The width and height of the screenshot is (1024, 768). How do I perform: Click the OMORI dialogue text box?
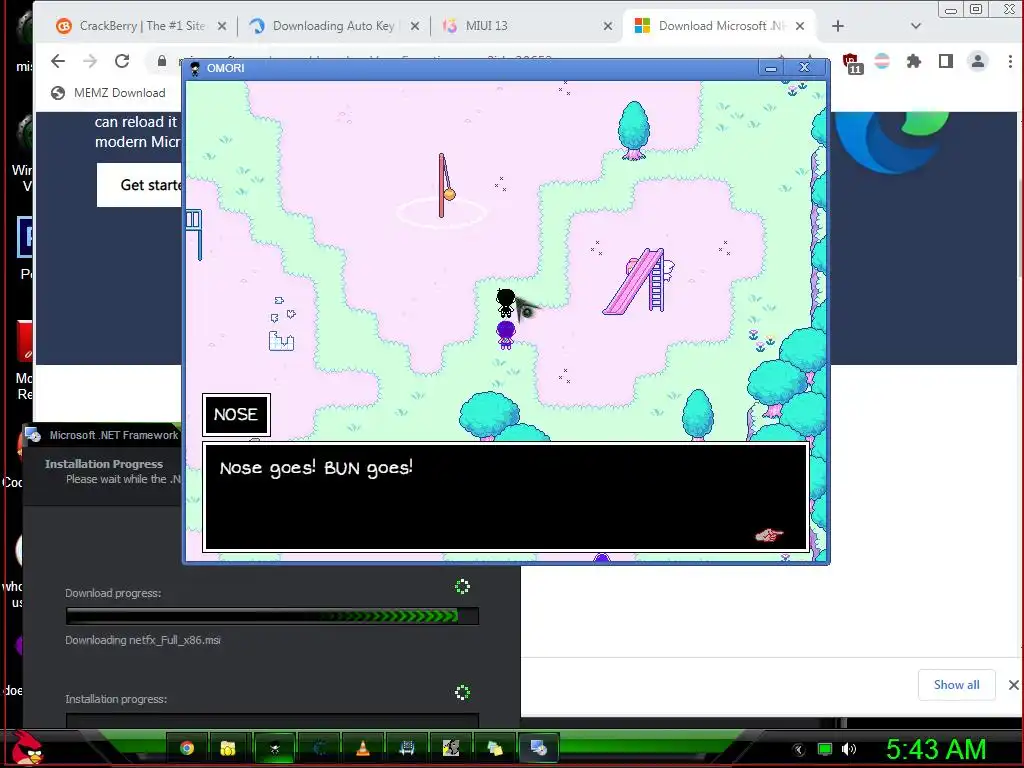pyautogui.click(x=506, y=497)
